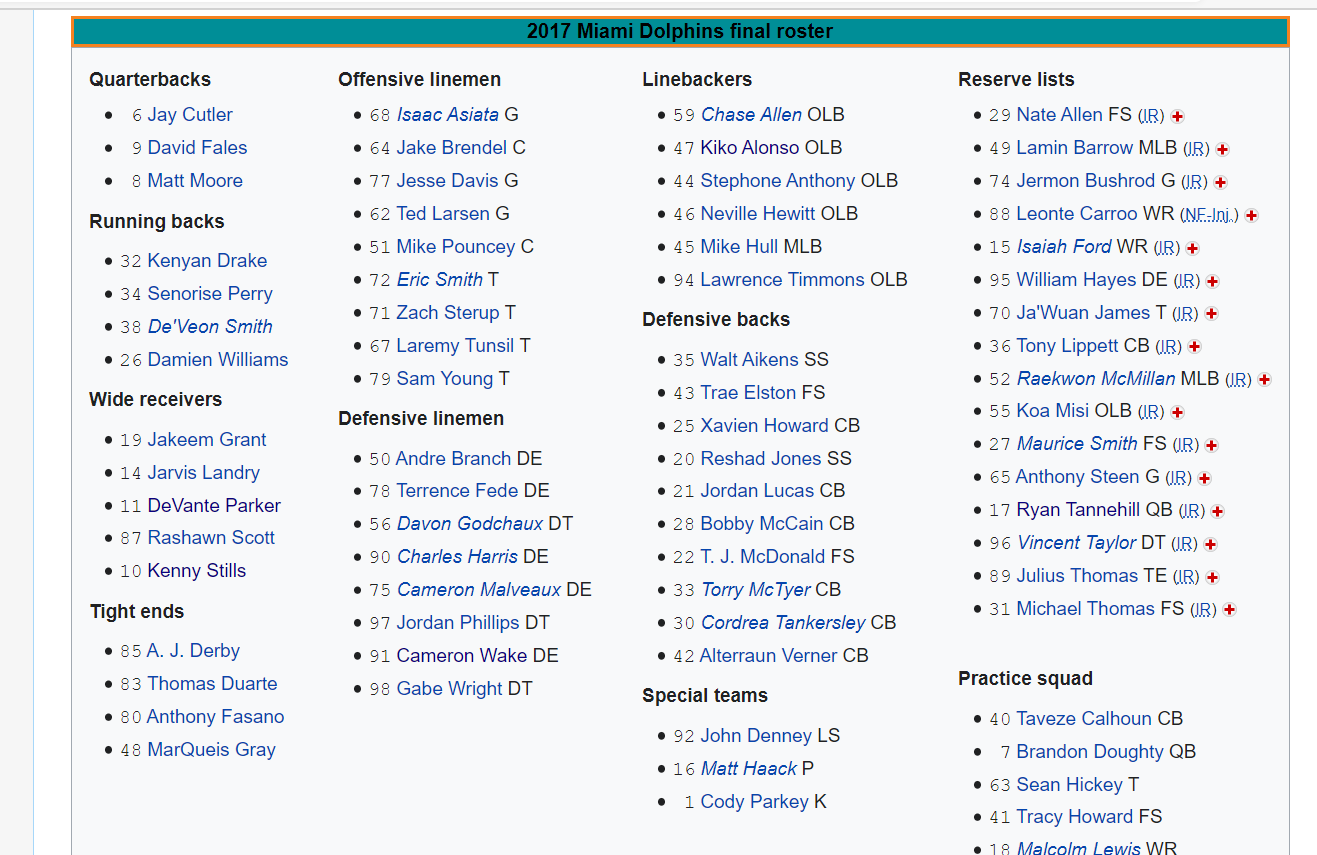Click red cross icon after Michael Thomas
This screenshot has width=1317, height=855.
pos(1229,610)
